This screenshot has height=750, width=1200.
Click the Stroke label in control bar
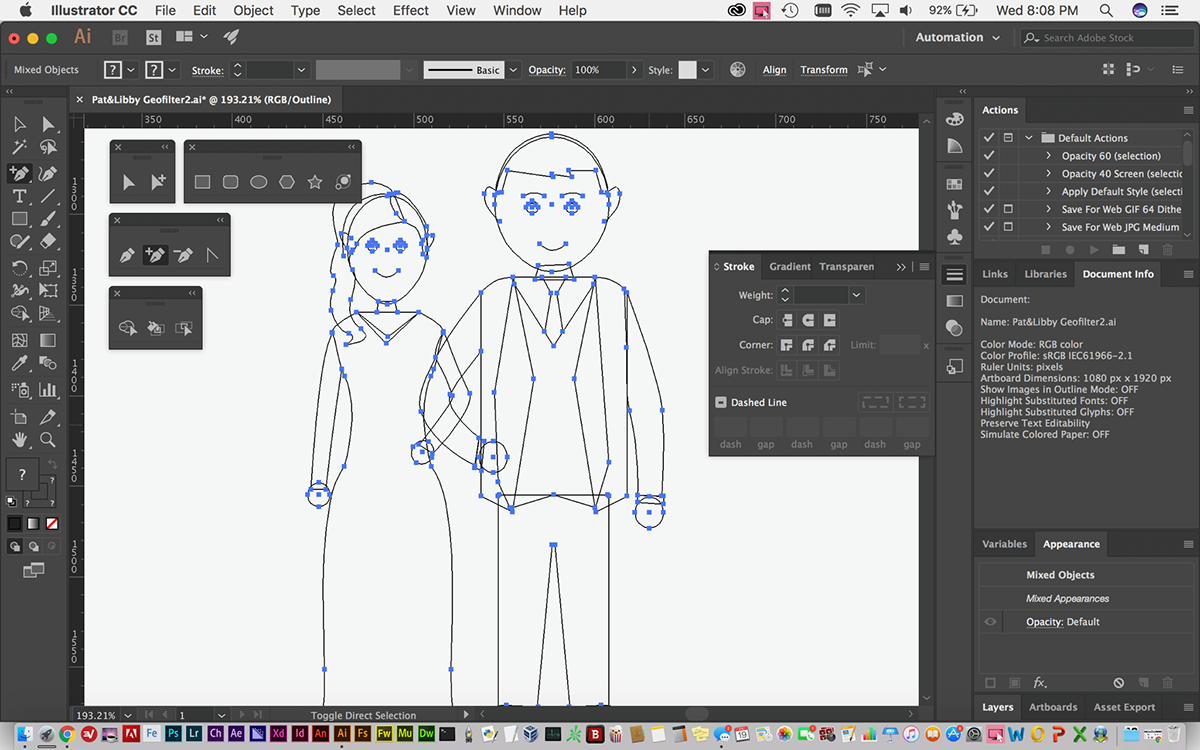(x=207, y=70)
